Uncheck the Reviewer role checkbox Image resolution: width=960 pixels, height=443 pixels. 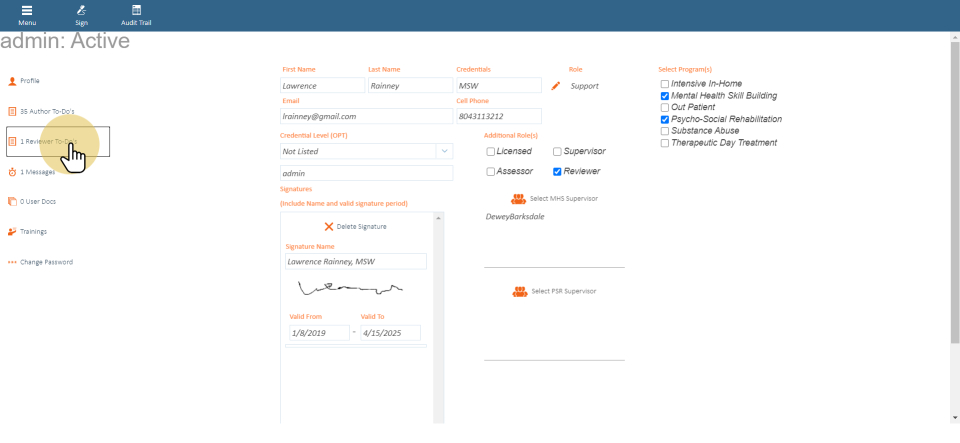pos(557,172)
